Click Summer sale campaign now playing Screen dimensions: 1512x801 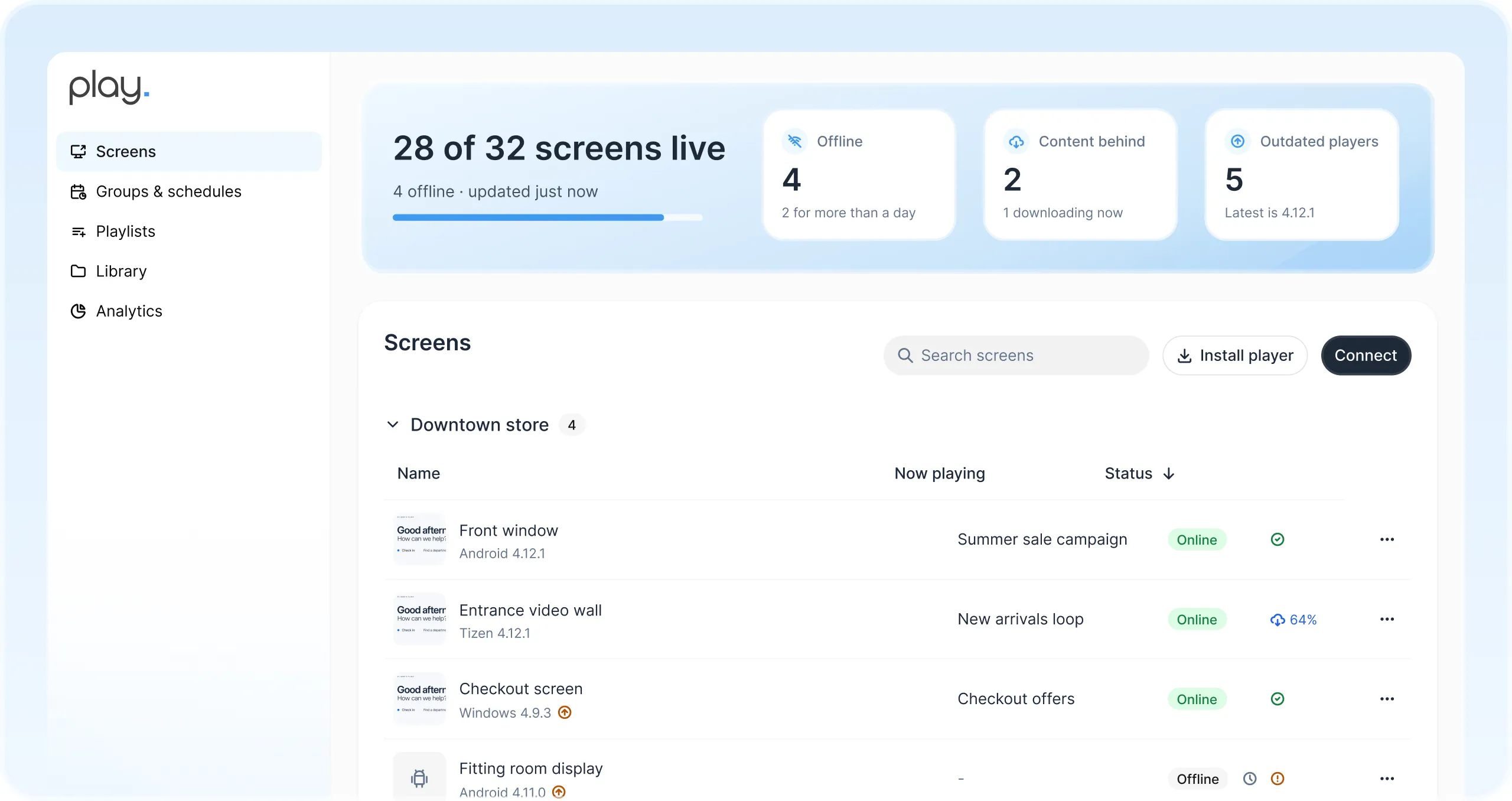click(x=1042, y=539)
